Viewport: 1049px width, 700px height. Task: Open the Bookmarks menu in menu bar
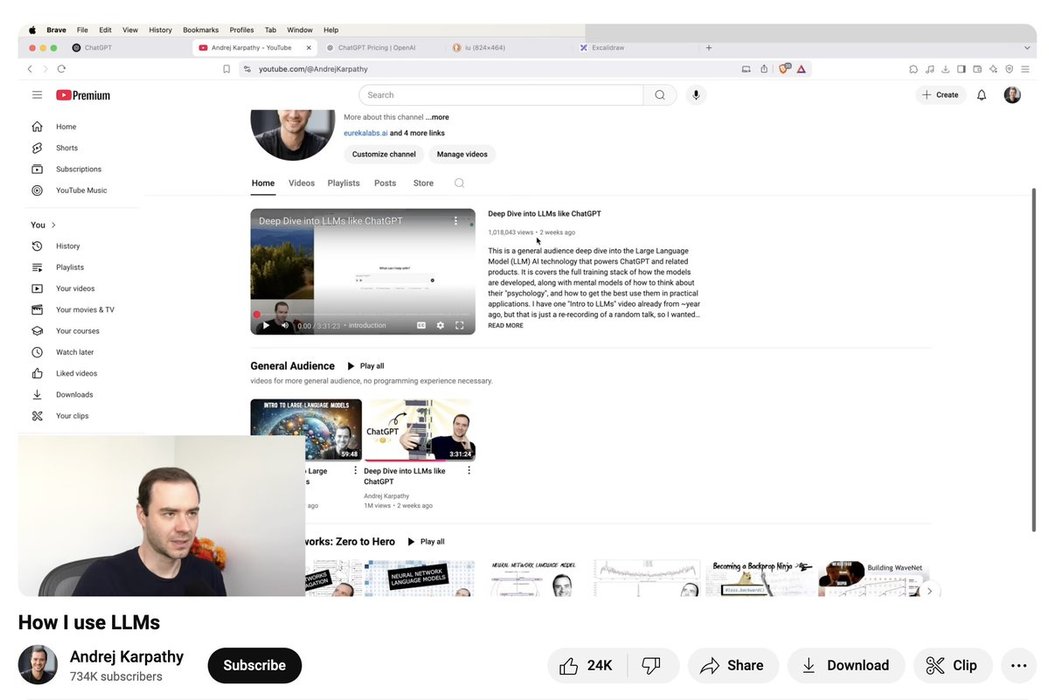(200, 30)
